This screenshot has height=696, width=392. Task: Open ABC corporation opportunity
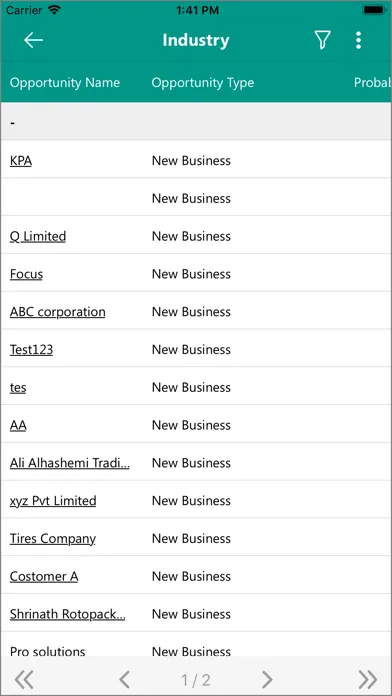[58, 312]
